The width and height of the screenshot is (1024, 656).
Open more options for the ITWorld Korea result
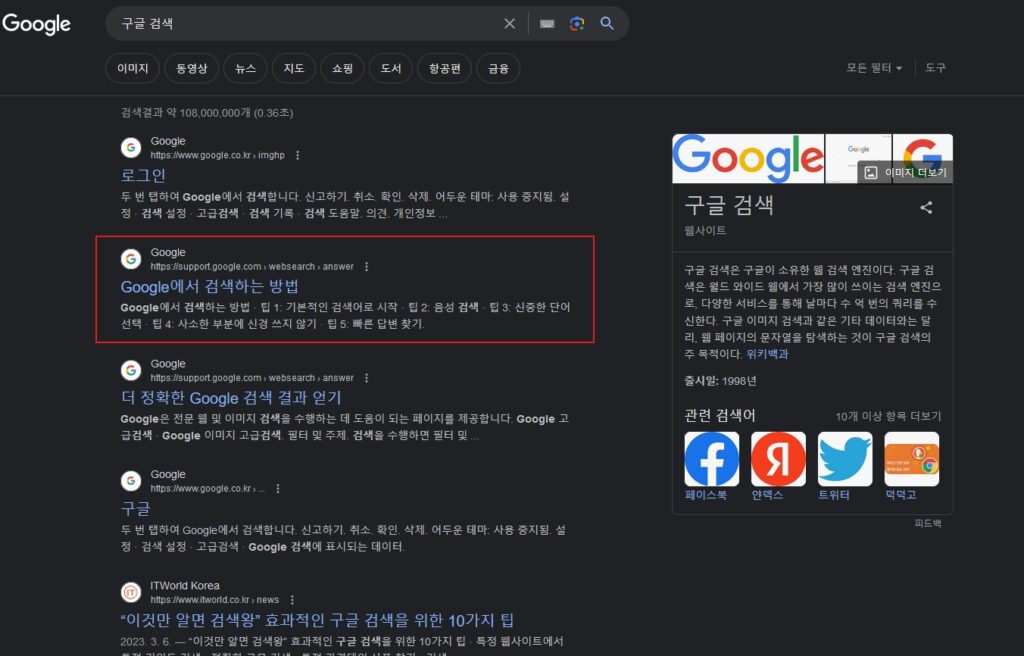[292, 600]
